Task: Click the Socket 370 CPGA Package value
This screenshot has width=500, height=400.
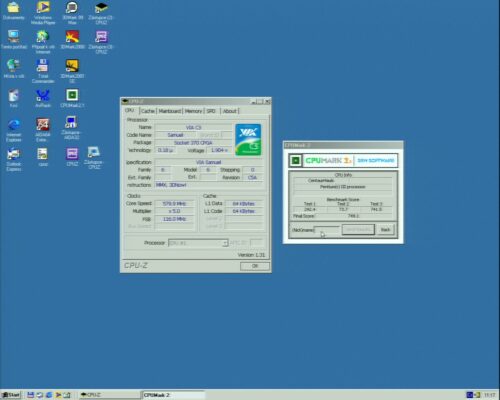Action: click(x=193, y=143)
